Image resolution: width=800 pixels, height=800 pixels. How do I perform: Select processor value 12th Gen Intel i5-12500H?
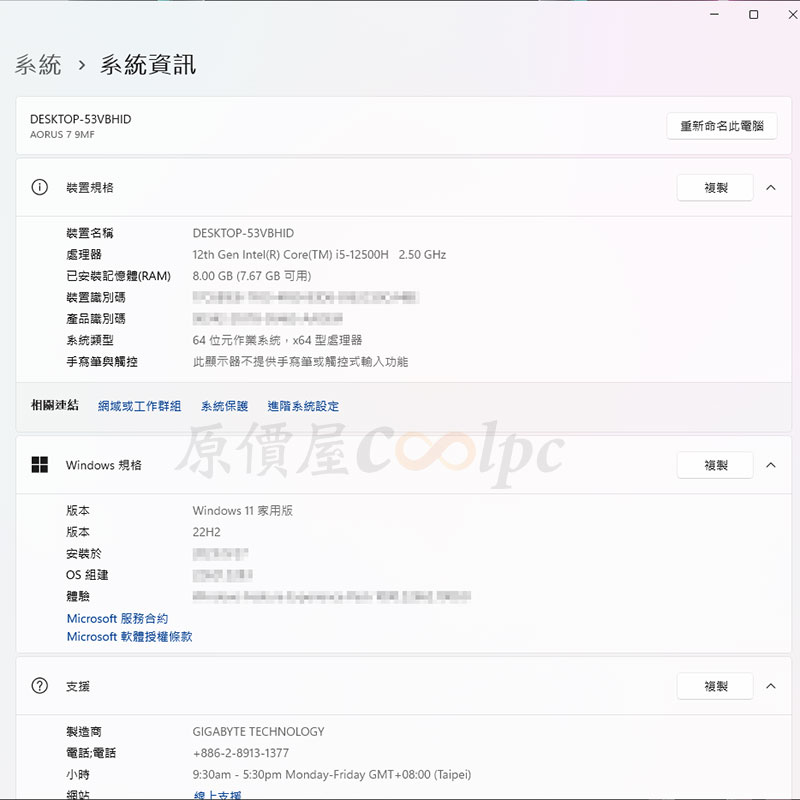click(319, 255)
